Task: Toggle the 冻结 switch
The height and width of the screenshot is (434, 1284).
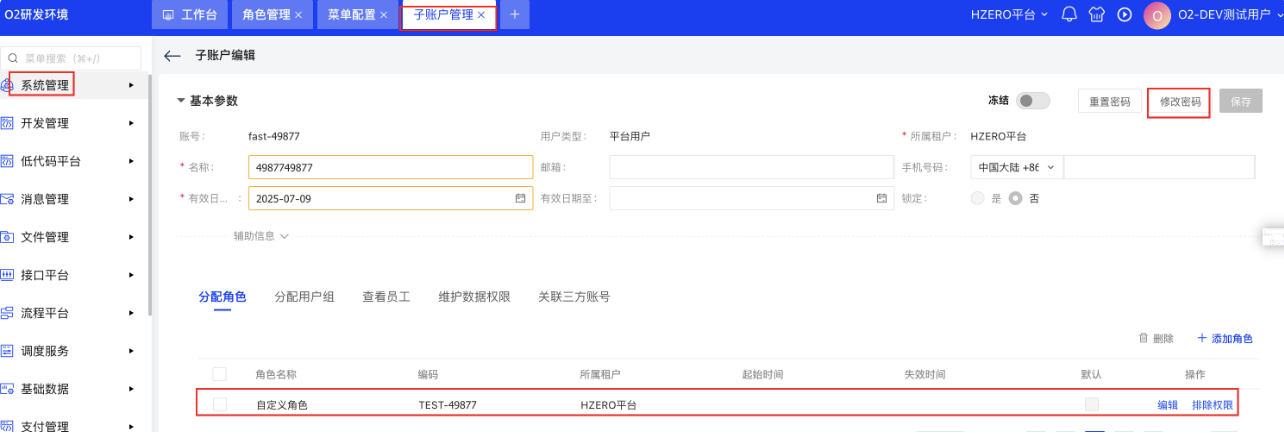Action: (x=1033, y=101)
